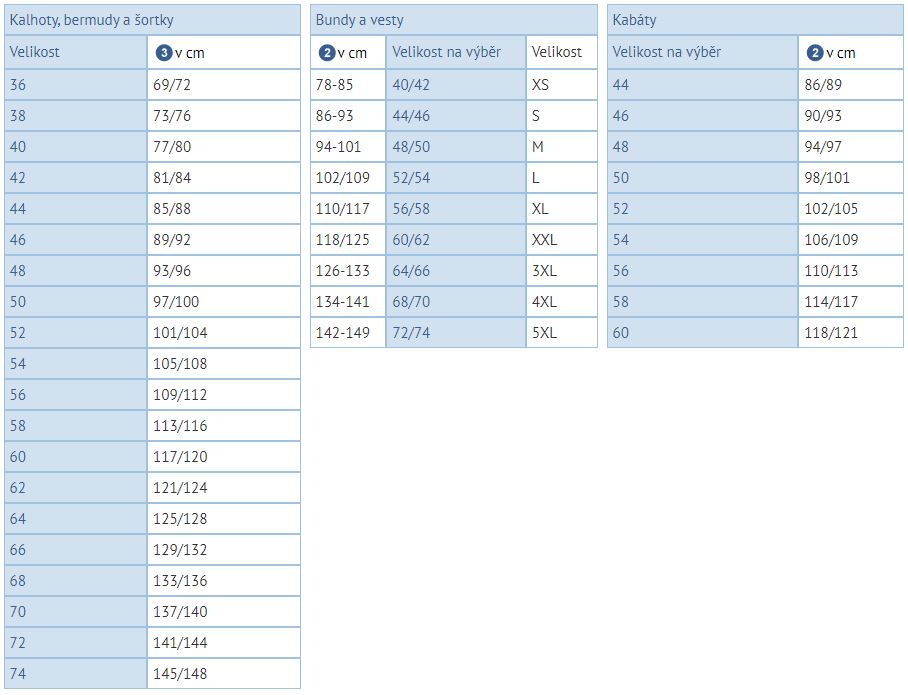Select the 5XL size cell

coord(562,332)
